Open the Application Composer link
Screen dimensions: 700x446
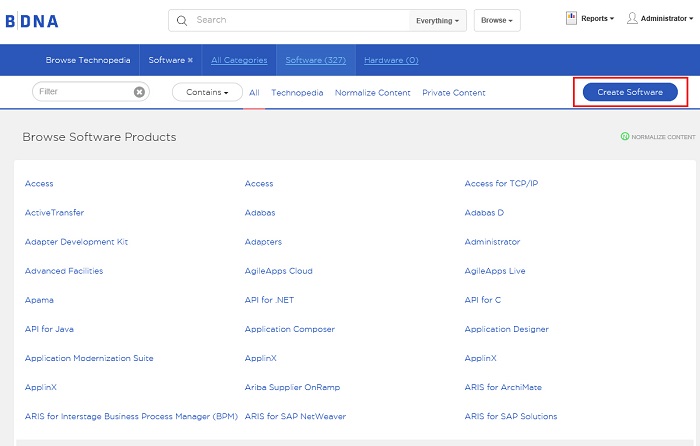point(289,329)
